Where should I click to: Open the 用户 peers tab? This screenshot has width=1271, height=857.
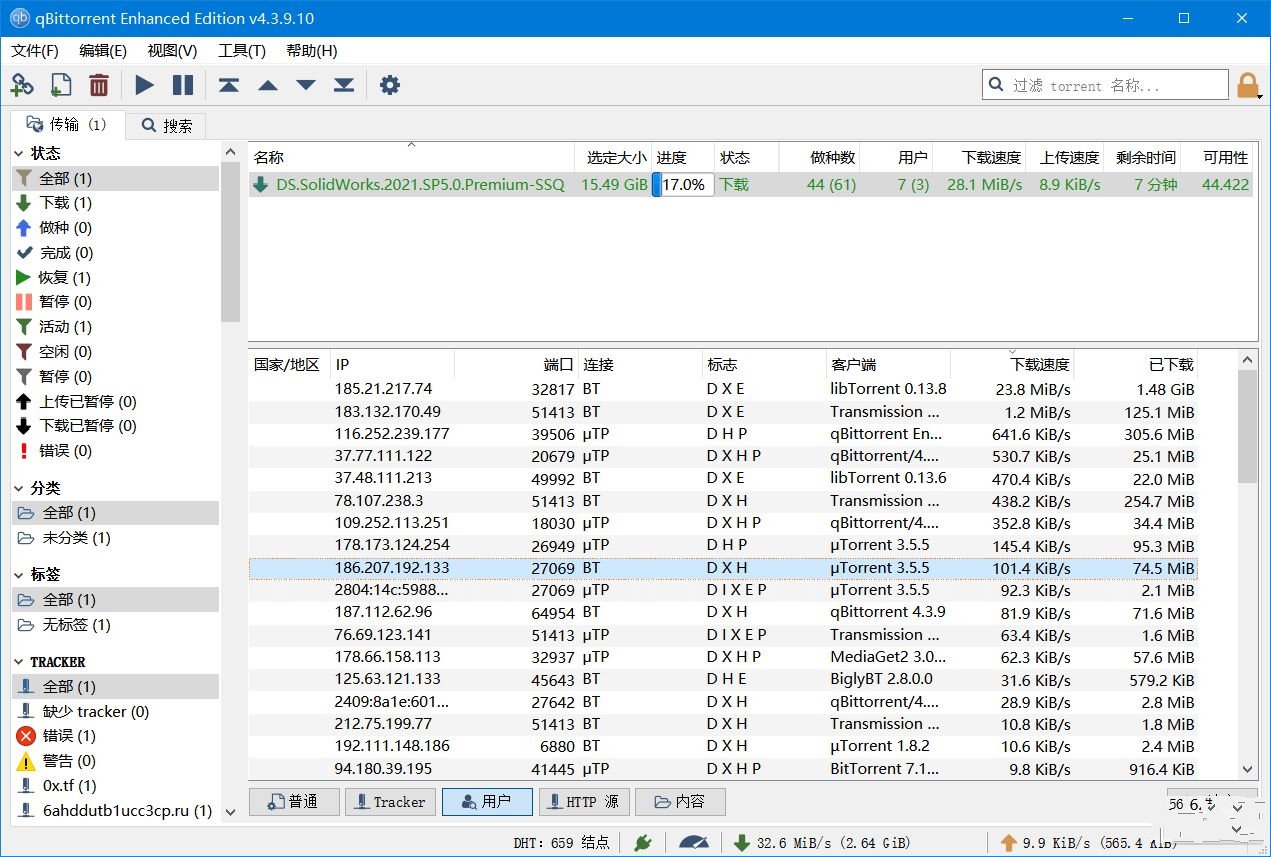pyautogui.click(x=487, y=802)
